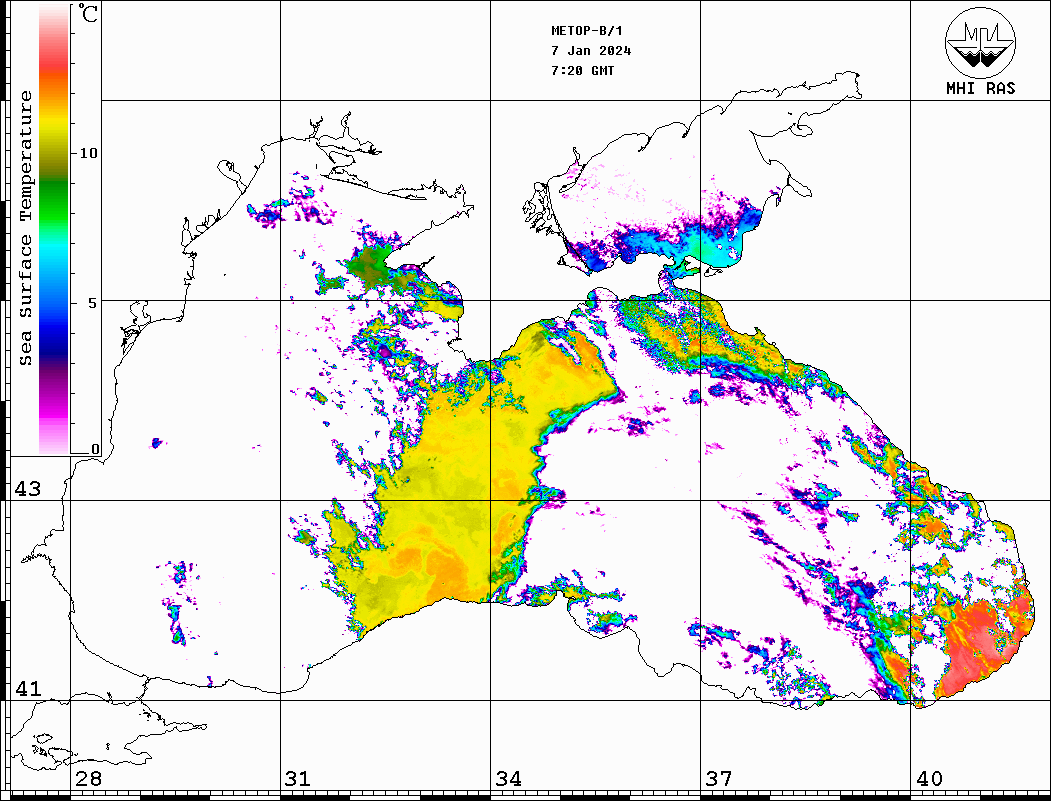Click the 'METOP-B/1' satellite label

[586, 31]
